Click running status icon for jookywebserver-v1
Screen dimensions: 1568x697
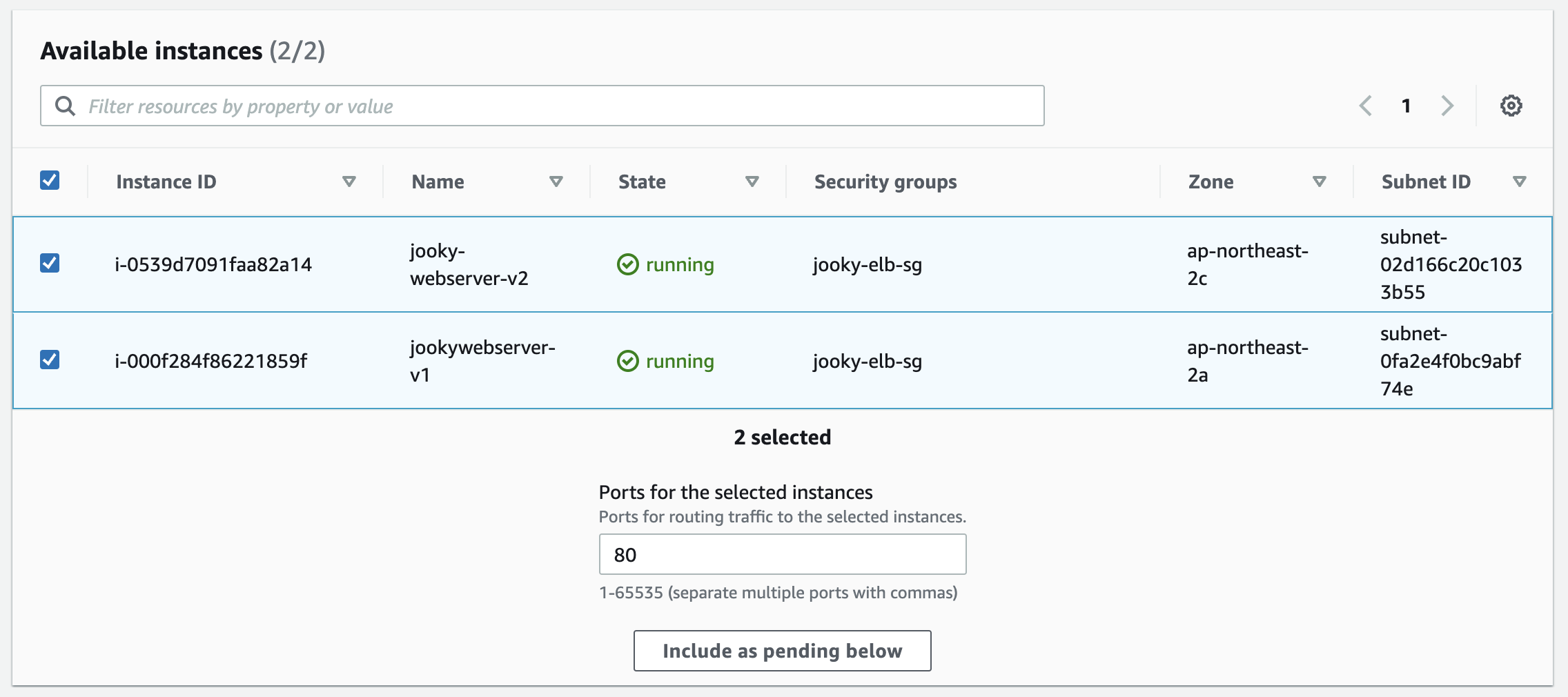tap(627, 361)
